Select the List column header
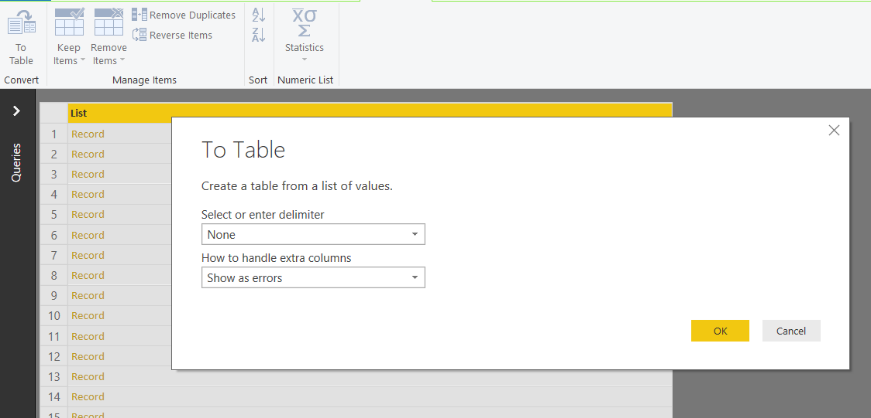 point(120,113)
